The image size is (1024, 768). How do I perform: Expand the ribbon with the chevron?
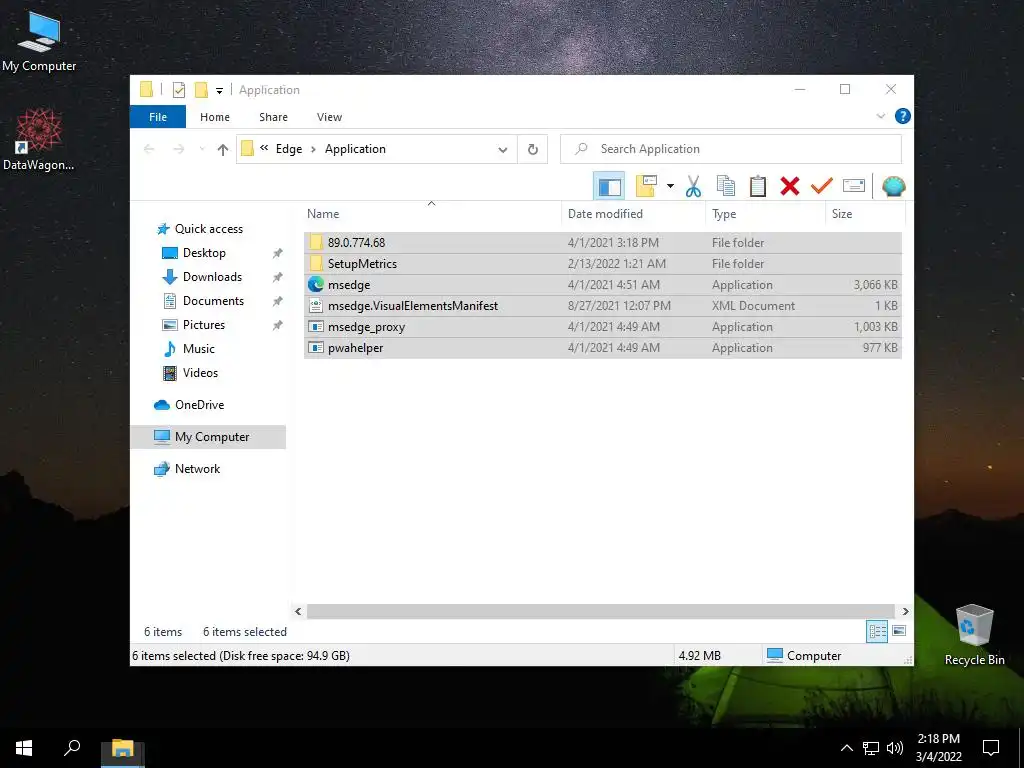(880, 116)
